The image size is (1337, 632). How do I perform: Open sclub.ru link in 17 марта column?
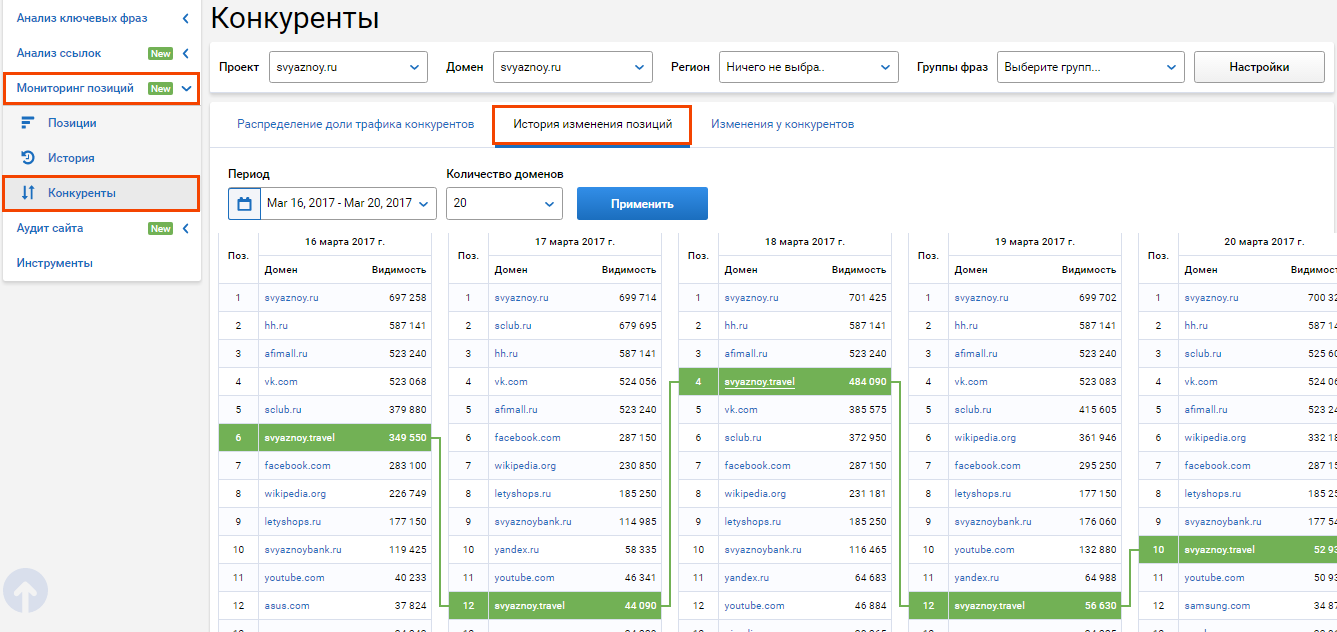click(512, 326)
